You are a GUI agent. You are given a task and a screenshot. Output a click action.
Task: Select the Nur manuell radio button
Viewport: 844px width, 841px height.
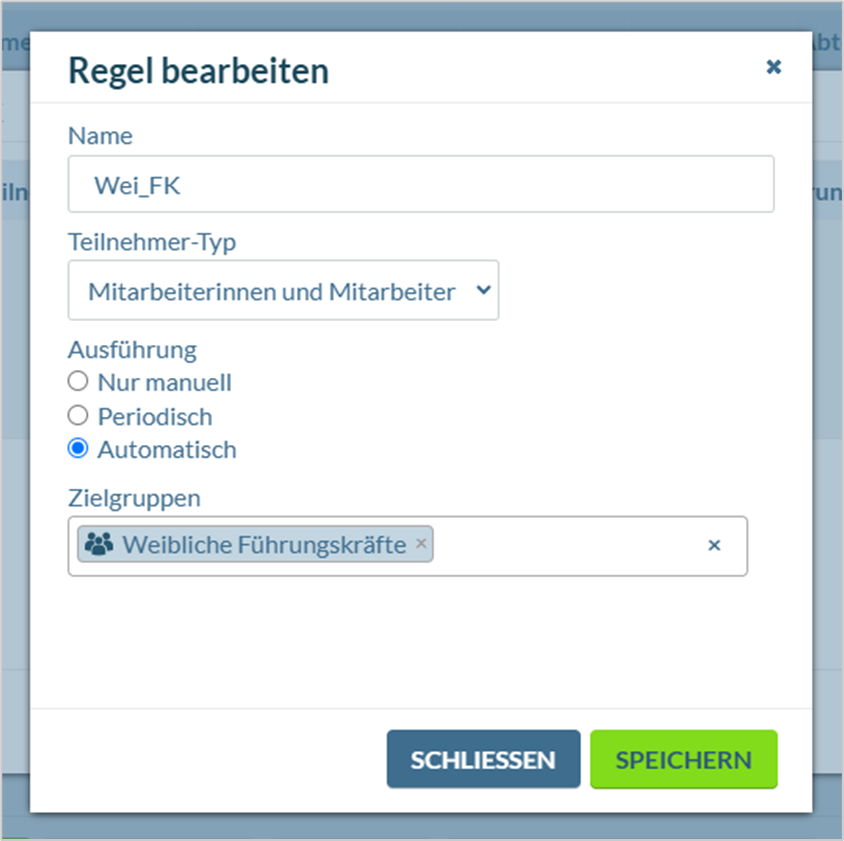(x=78, y=381)
